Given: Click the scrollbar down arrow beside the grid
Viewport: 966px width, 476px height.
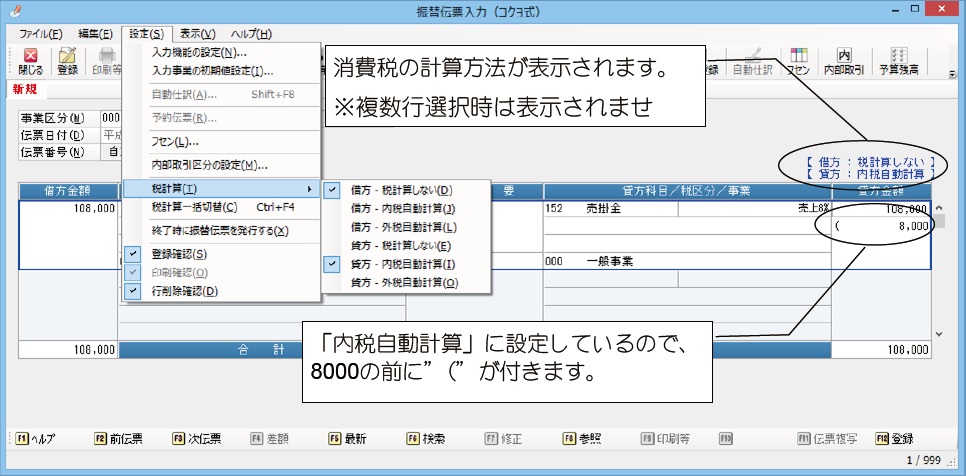Looking at the screenshot, I should pos(938,334).
